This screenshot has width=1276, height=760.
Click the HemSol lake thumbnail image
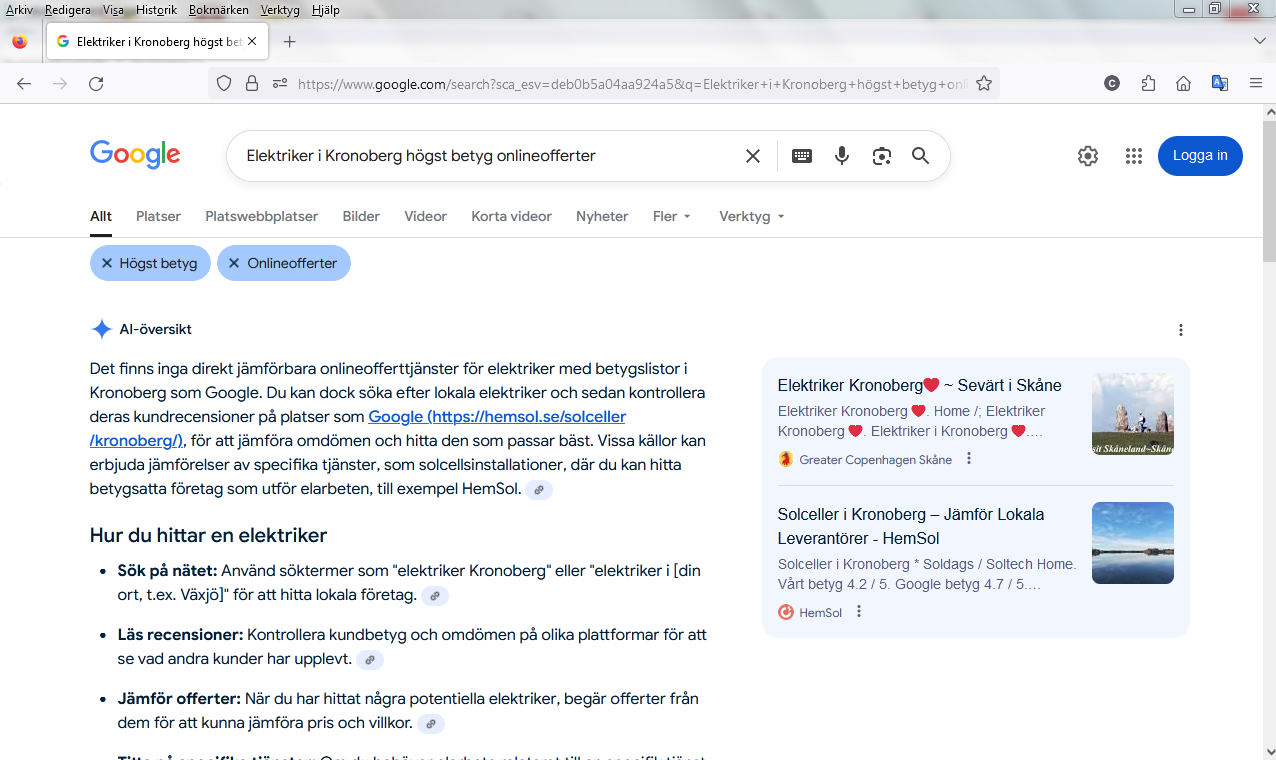tap(1132, 543)
